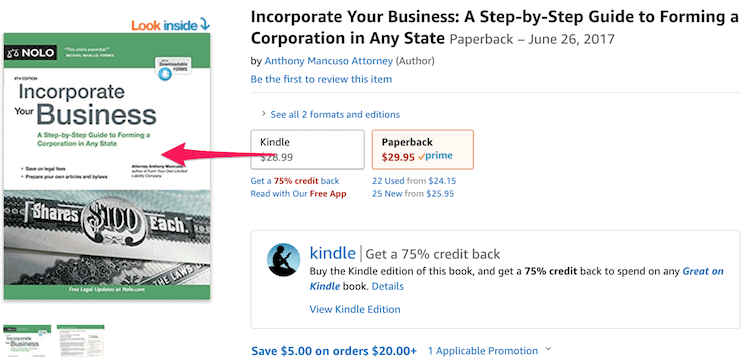750x360 pixels.
Task: Click the kindle logo in the credit box
Action: point(332,252)
